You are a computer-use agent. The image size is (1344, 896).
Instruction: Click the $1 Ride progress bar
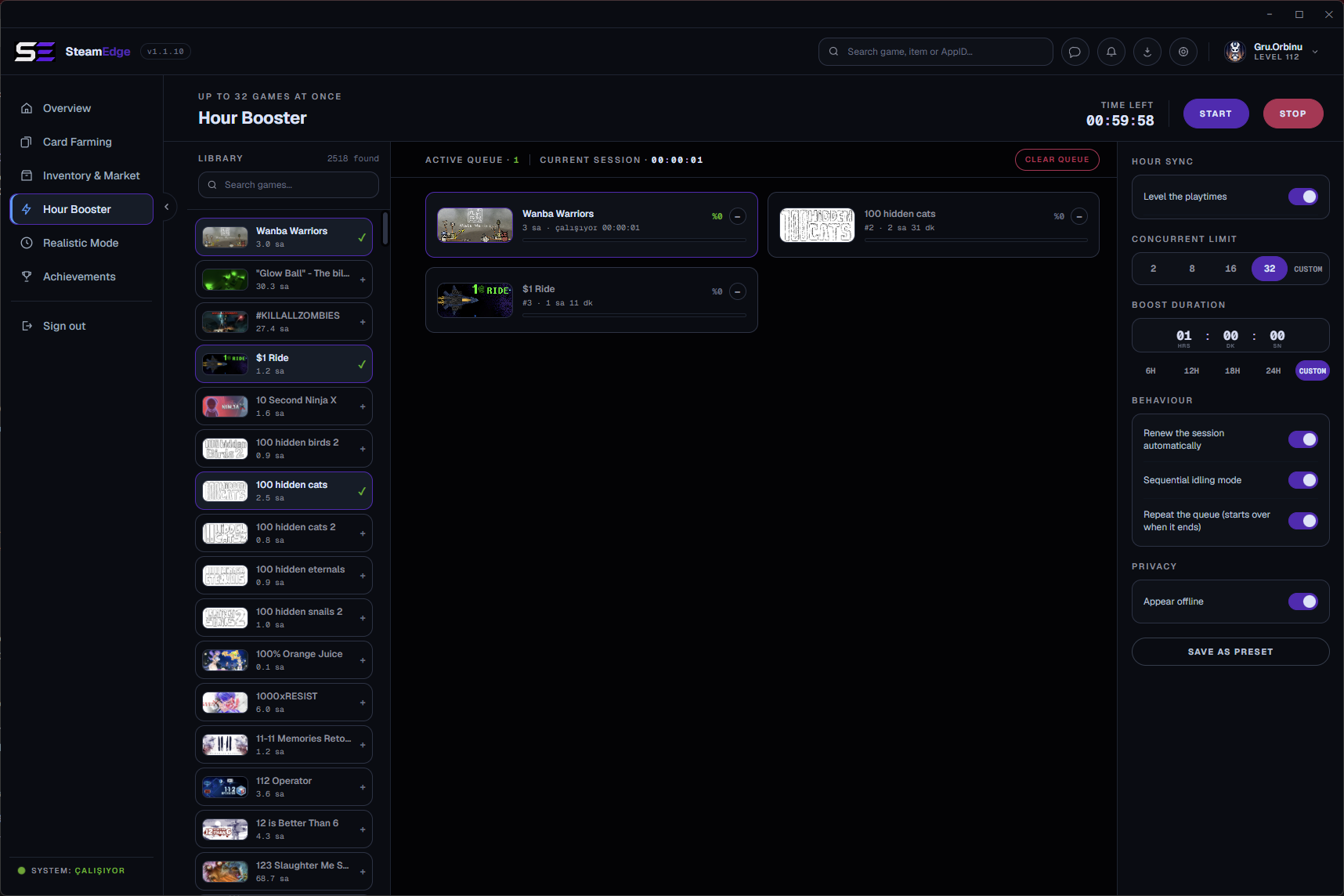[x=634, y=316]
